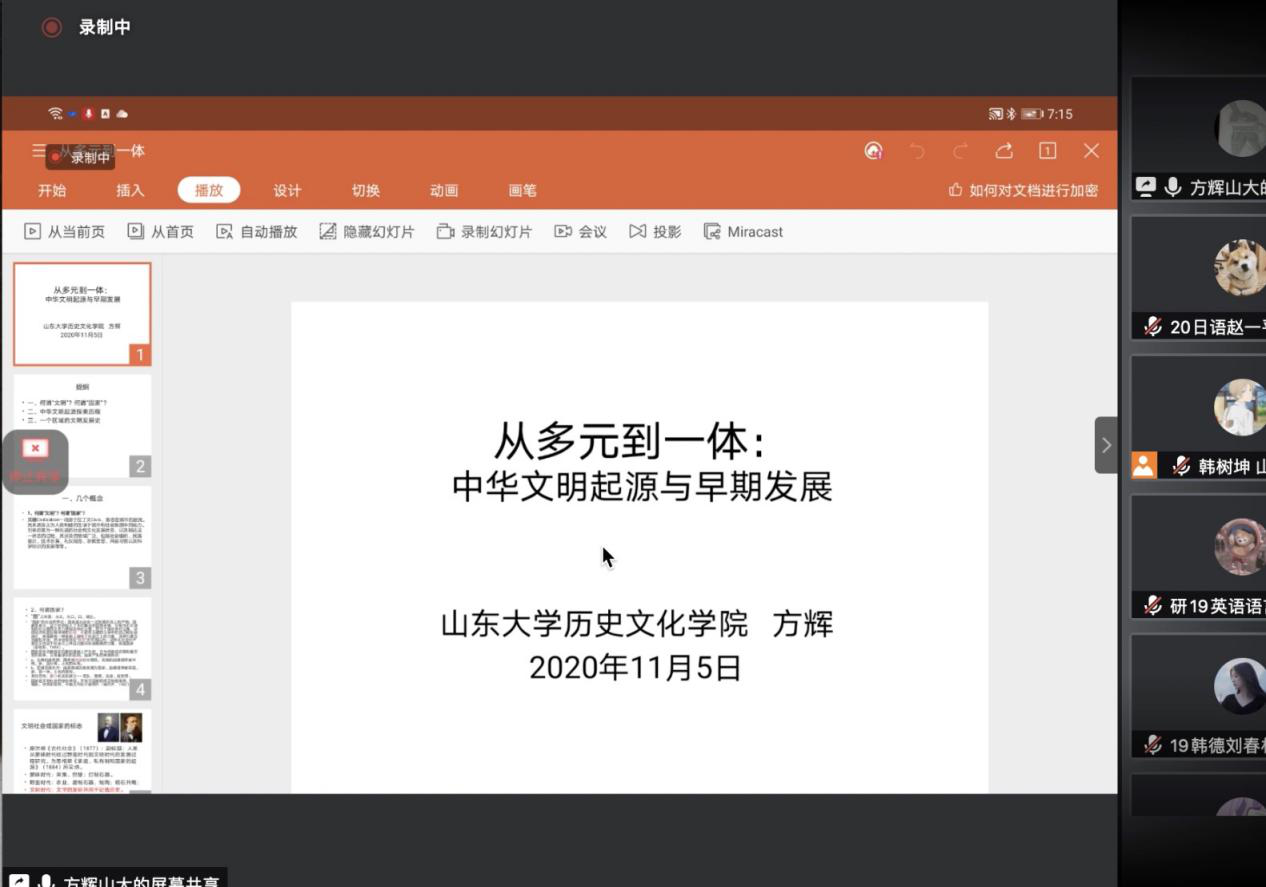Click 如何对文档进行加密 link

coord(1023,190)
